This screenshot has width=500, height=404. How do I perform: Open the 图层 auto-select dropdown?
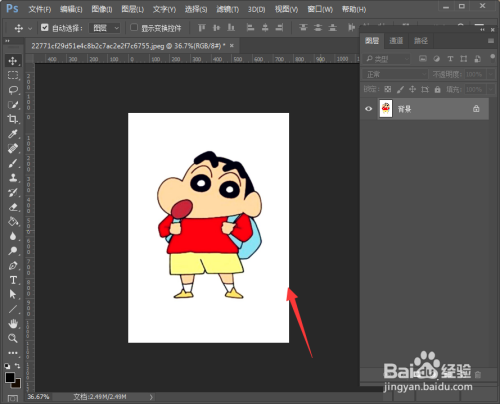[105, 28]
